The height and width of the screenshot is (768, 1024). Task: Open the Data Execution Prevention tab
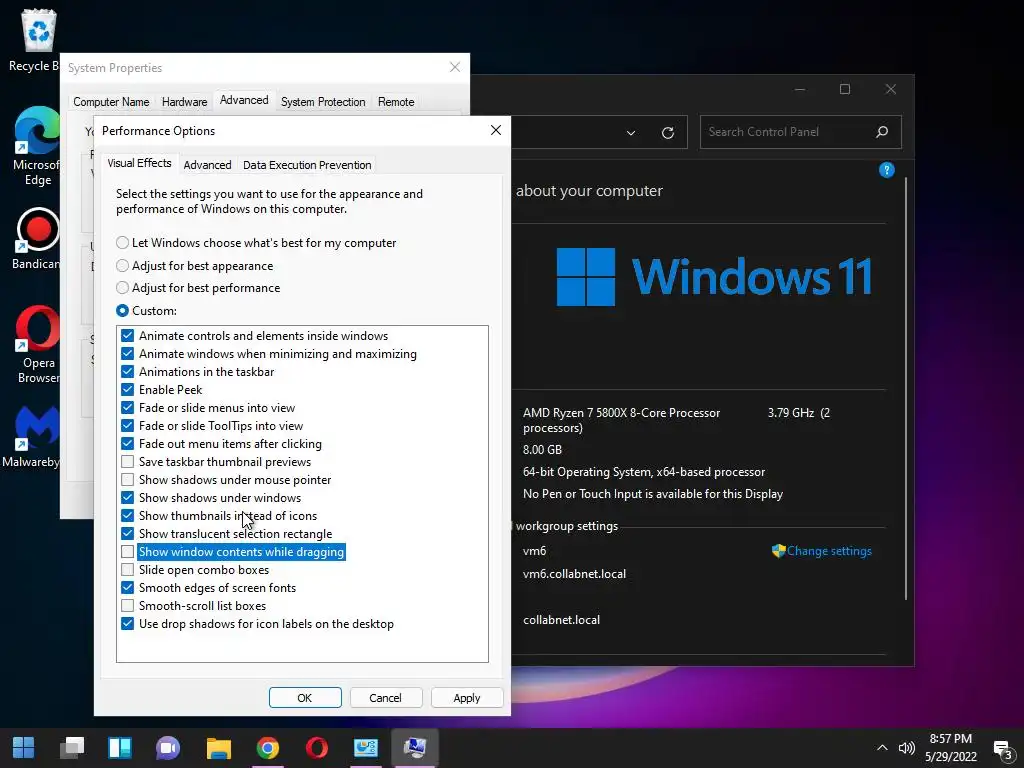[x=307, y=165]
